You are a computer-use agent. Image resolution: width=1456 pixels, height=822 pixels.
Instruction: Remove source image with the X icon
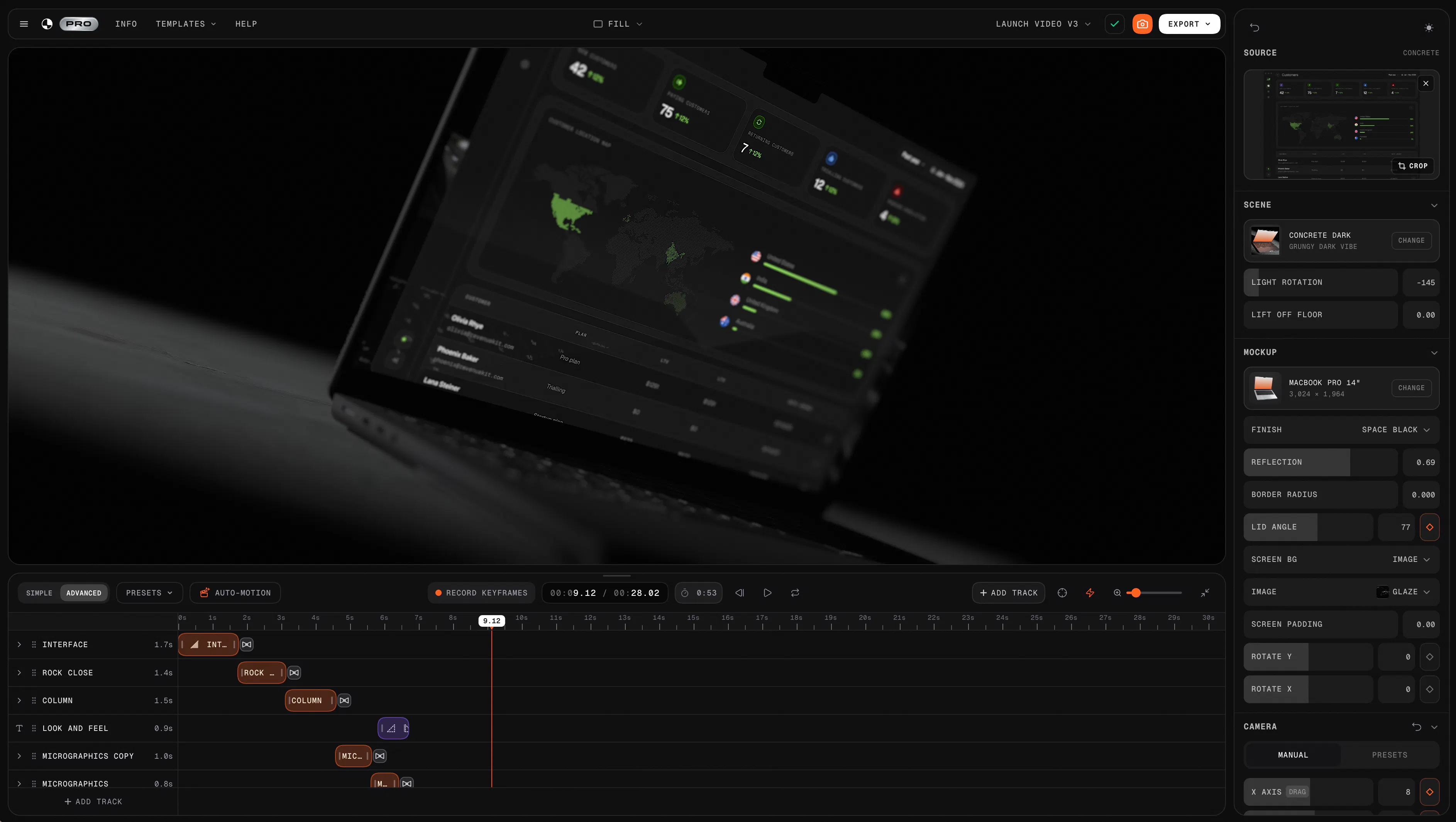tap(1426, 83)
